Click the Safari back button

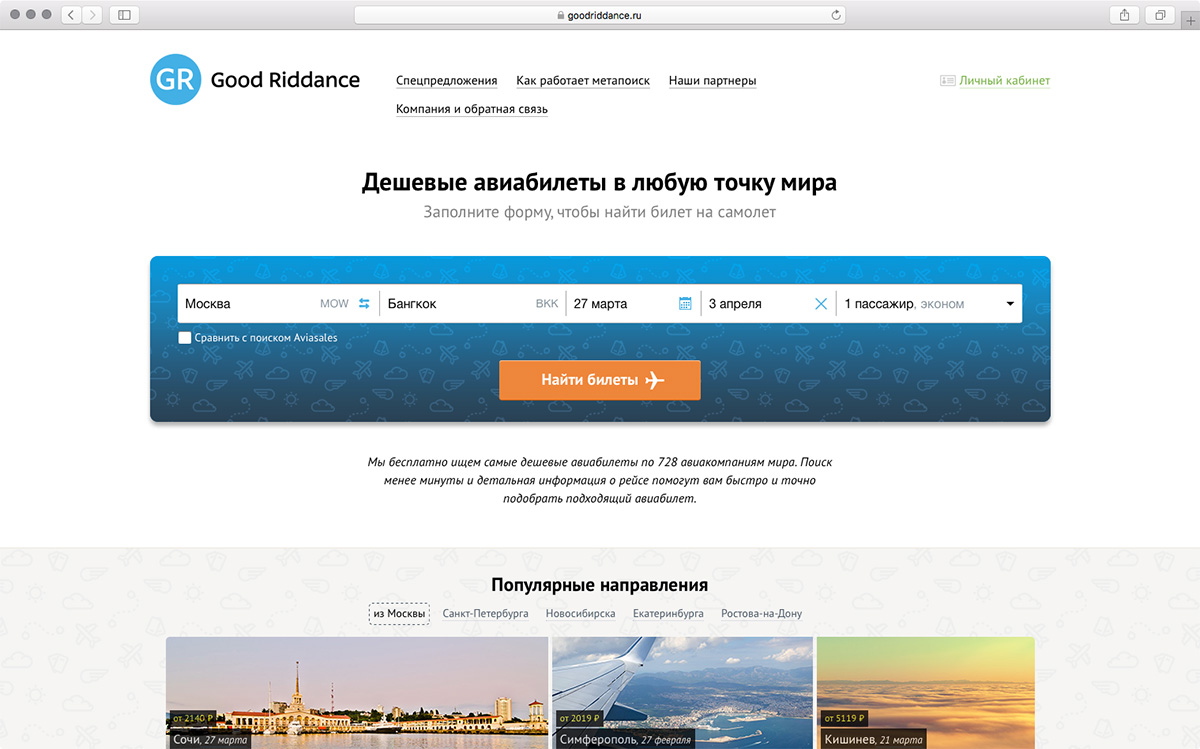(x=72, y=15)
